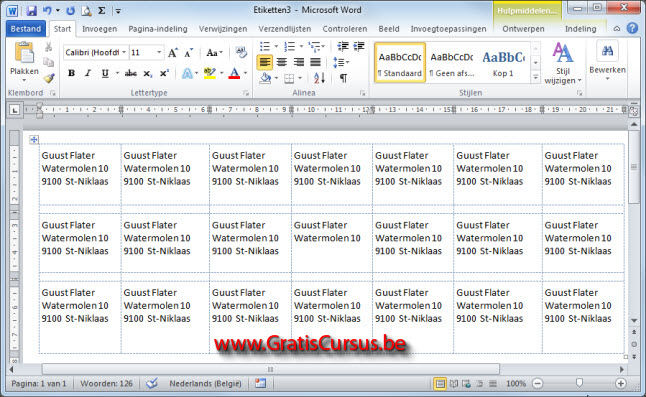Clear formatting with the eraser icon

pyautogui.click(x=241, y=52)
